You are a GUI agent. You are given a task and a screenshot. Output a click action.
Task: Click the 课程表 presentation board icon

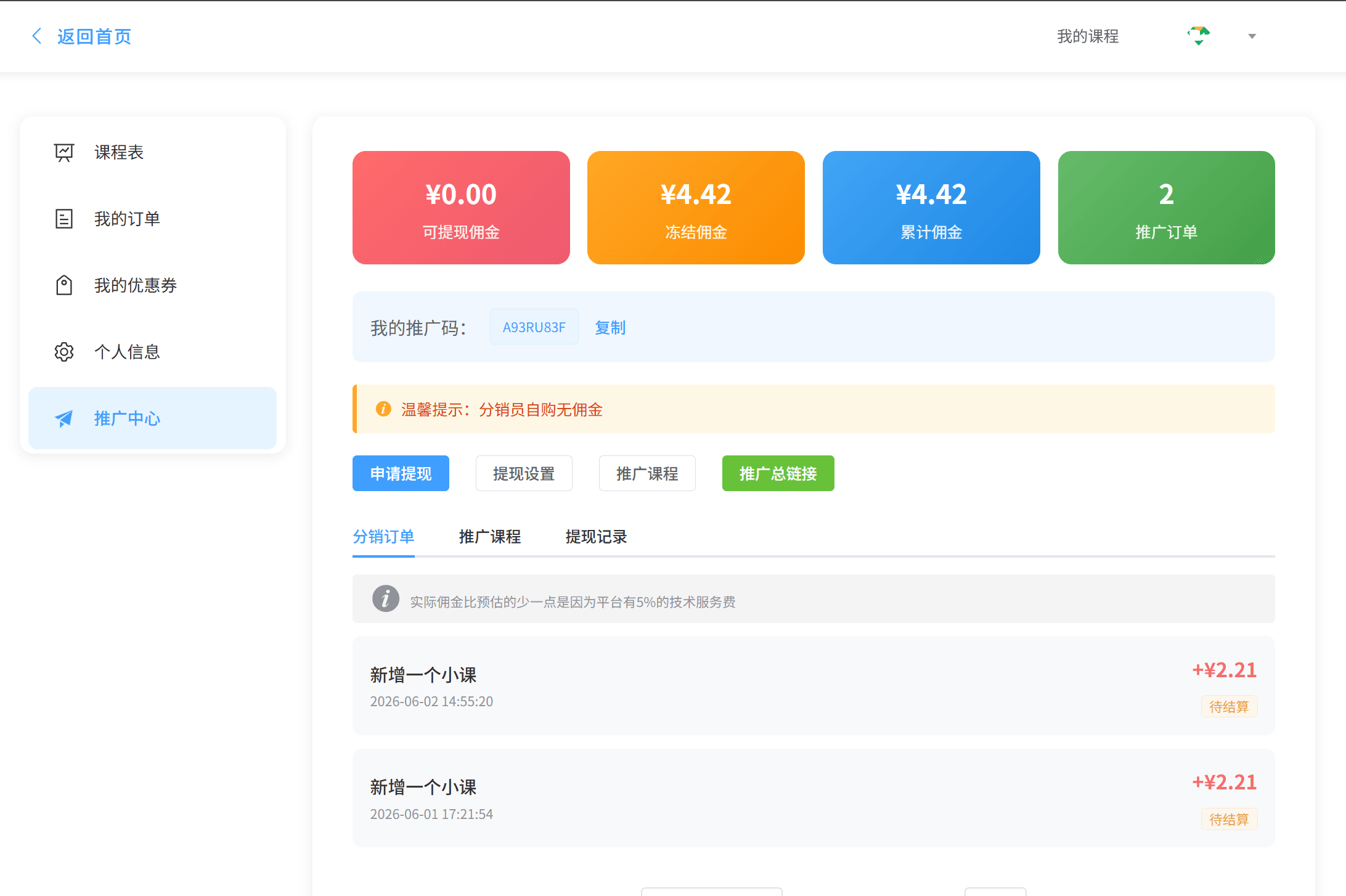(x=64, y=152)
